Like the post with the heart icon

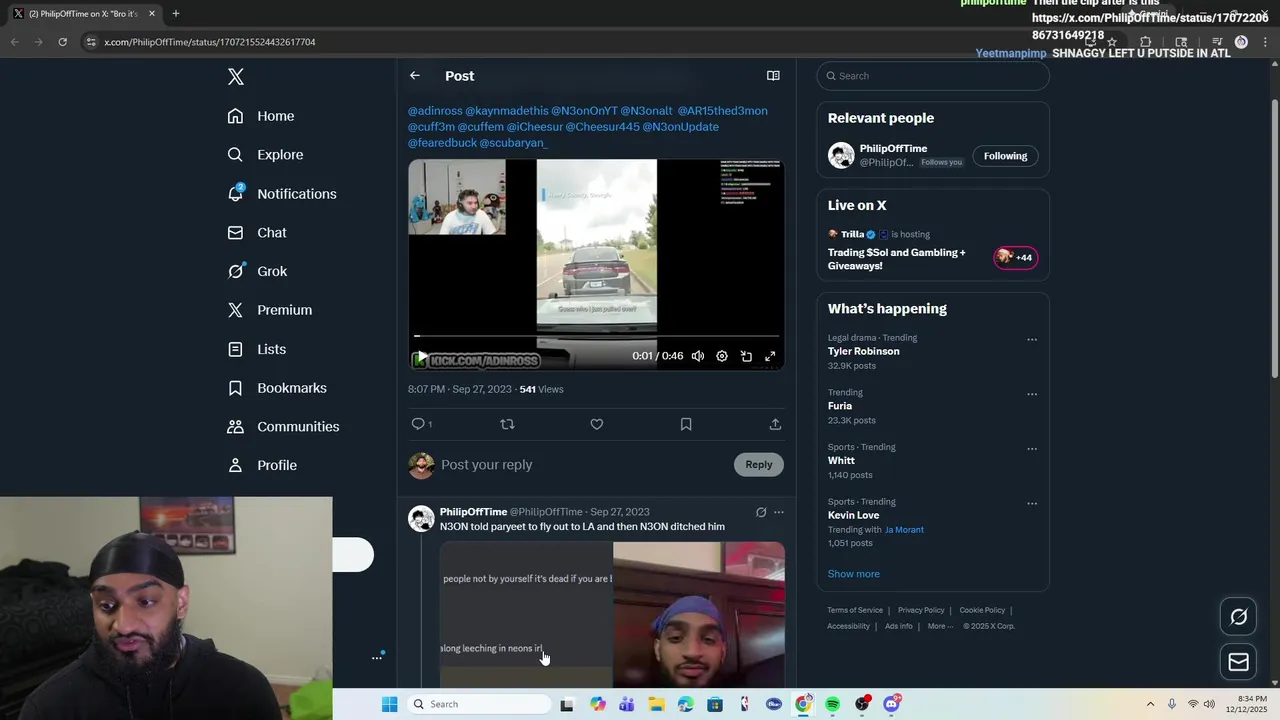597,424
